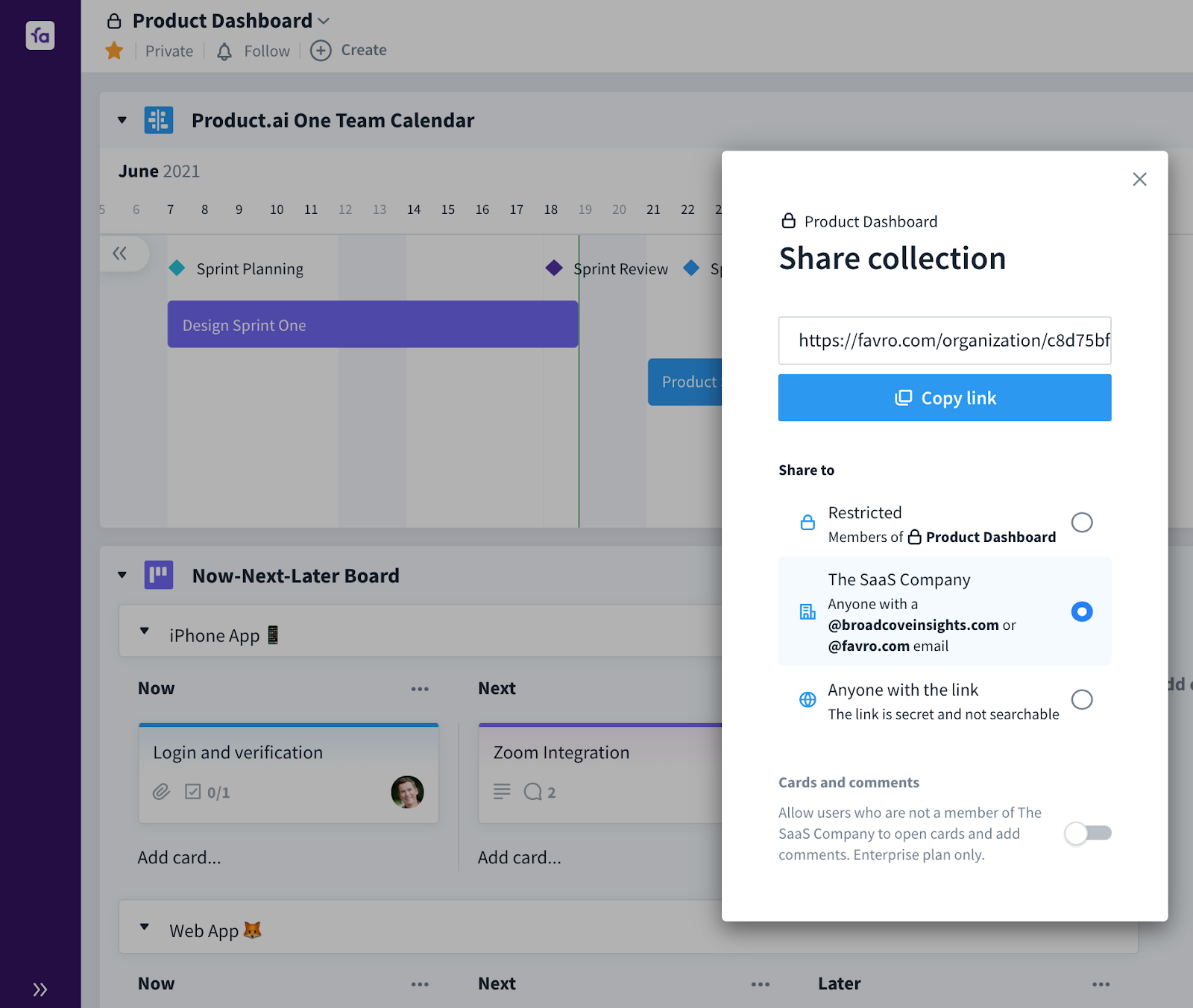The width and height of the screenshot is (1193, 1008).
Task: Click the blue Product timeline bar
Action: coord(685,382)
